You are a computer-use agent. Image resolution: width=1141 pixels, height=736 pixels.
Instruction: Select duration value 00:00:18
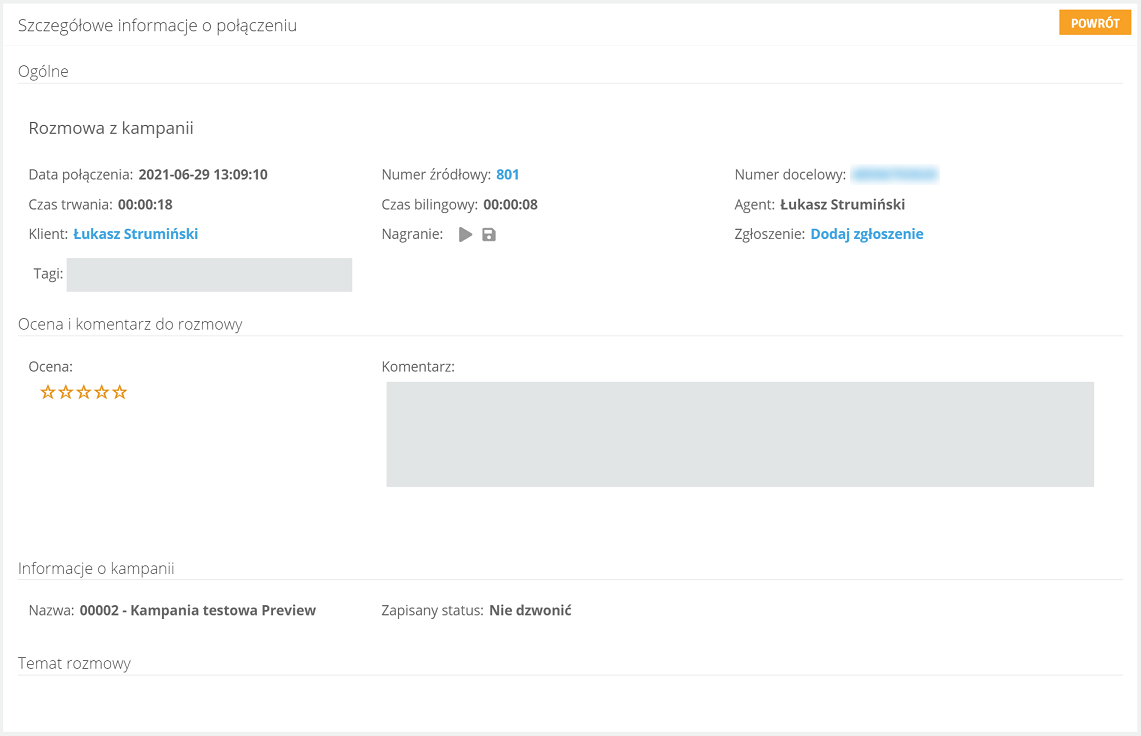click(x=145, y=205)
